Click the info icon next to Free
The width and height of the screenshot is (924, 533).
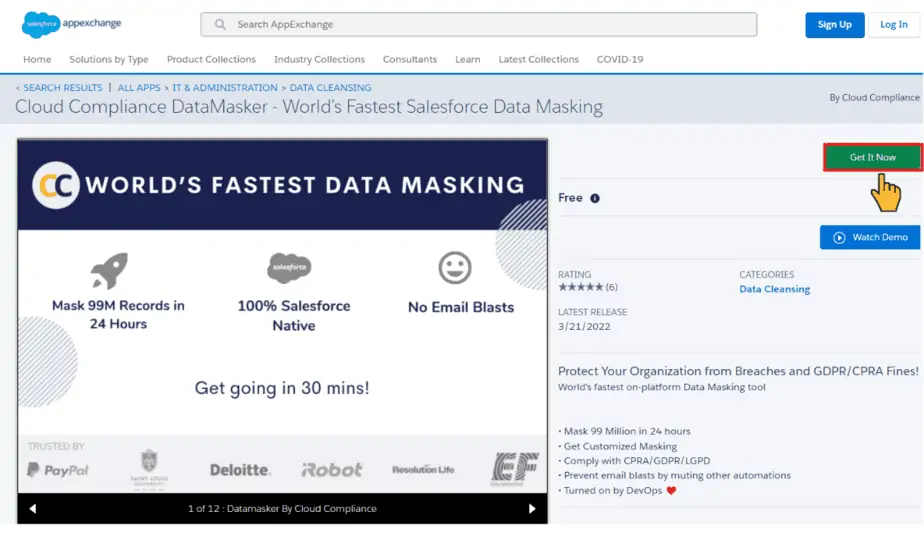[x=595, y=198]
